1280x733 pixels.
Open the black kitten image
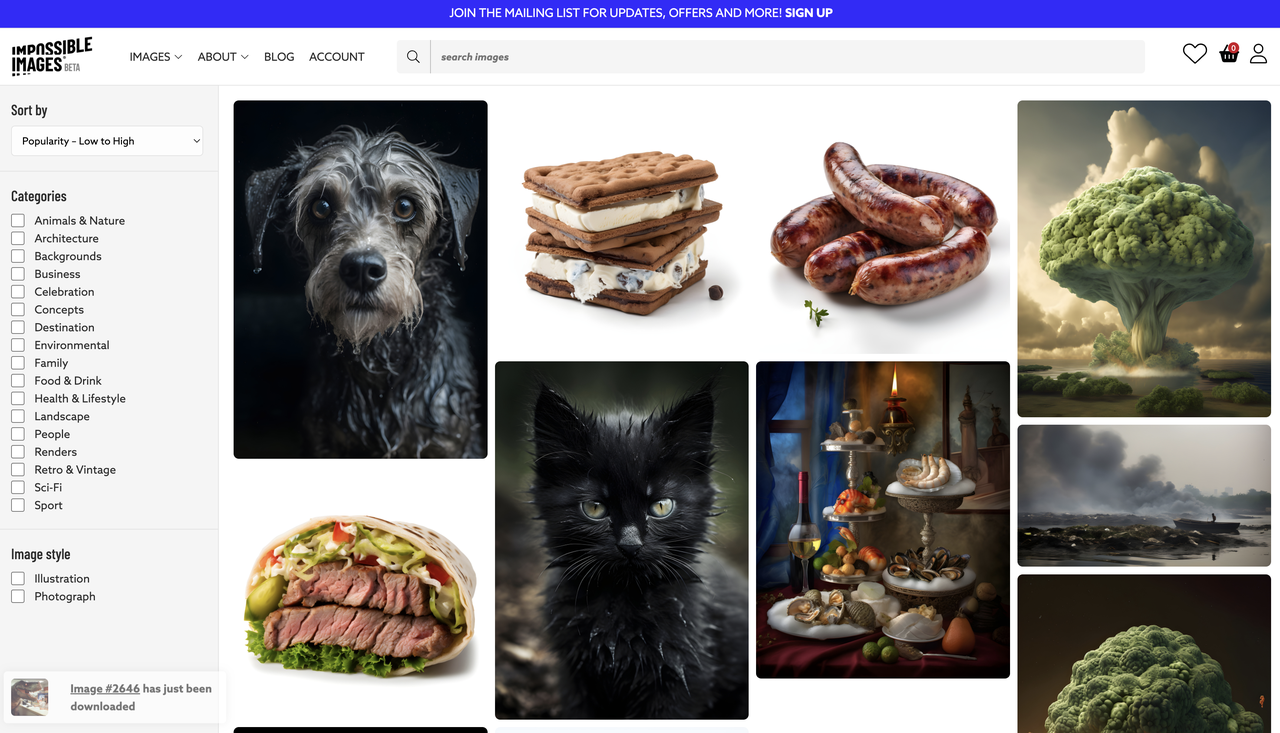(x=622, y=540)
